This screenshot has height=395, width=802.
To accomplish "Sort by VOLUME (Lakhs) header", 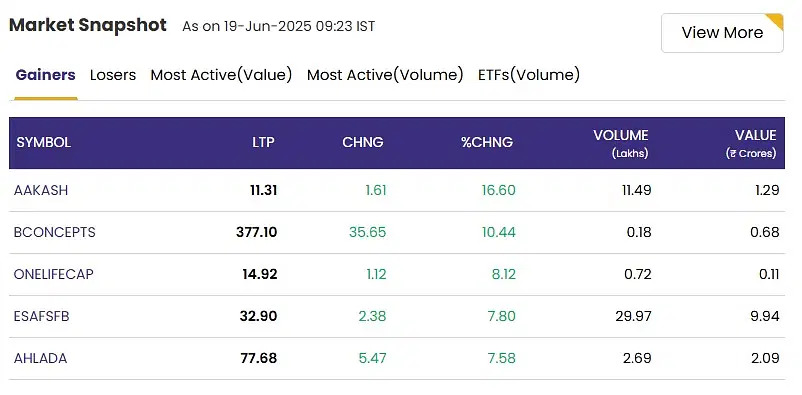I will pos(620,143).
